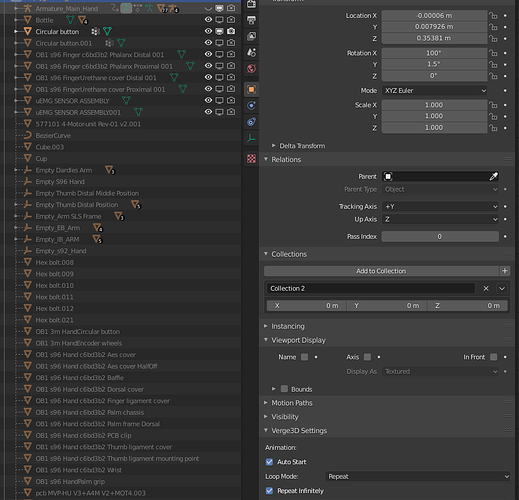Uncheck the Auto Start animation checkbox
This screenshot has width=519, height=500.
(269, 462)
